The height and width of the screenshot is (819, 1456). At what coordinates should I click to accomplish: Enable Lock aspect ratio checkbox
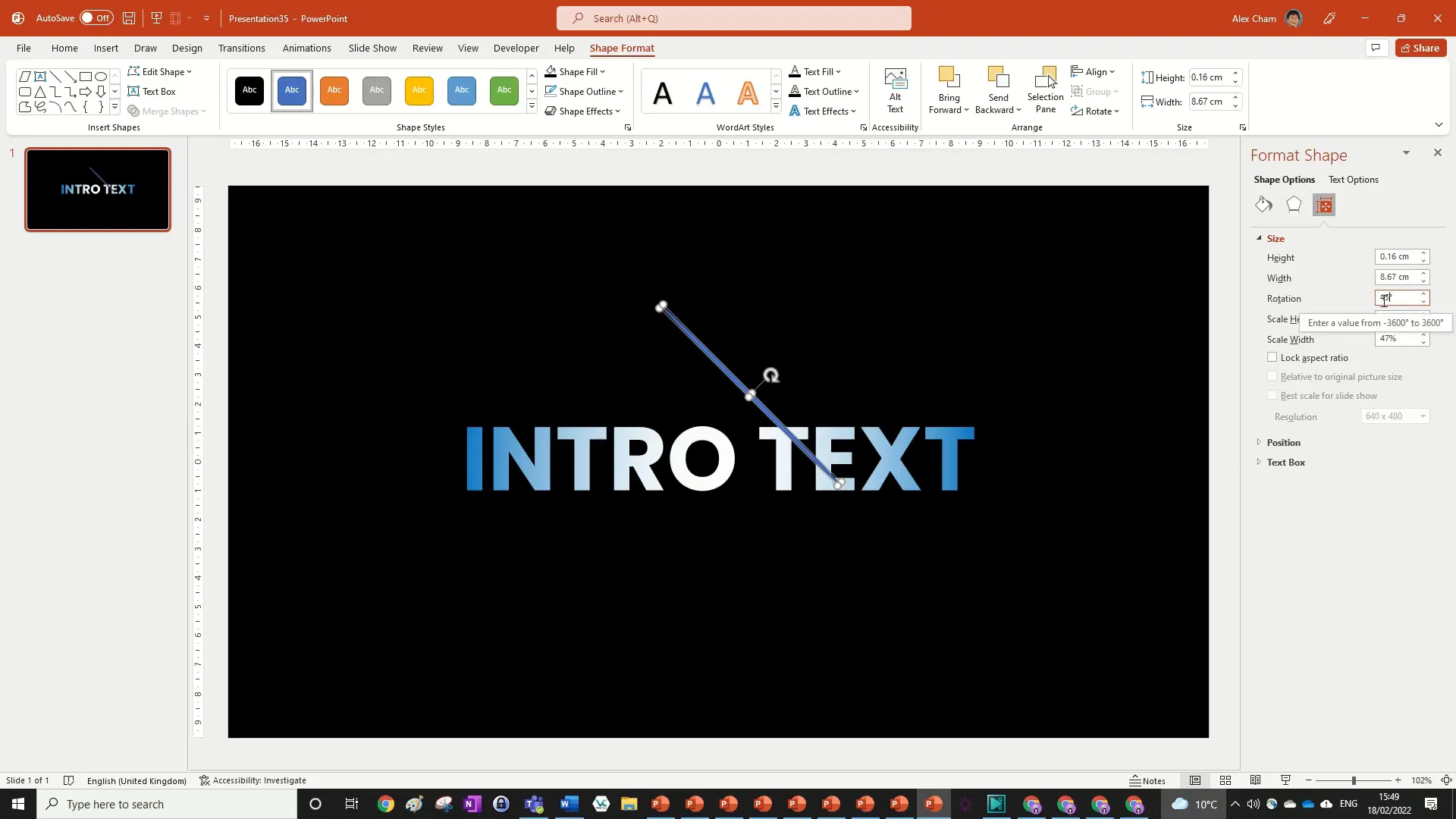click(x=1272, y=357)
